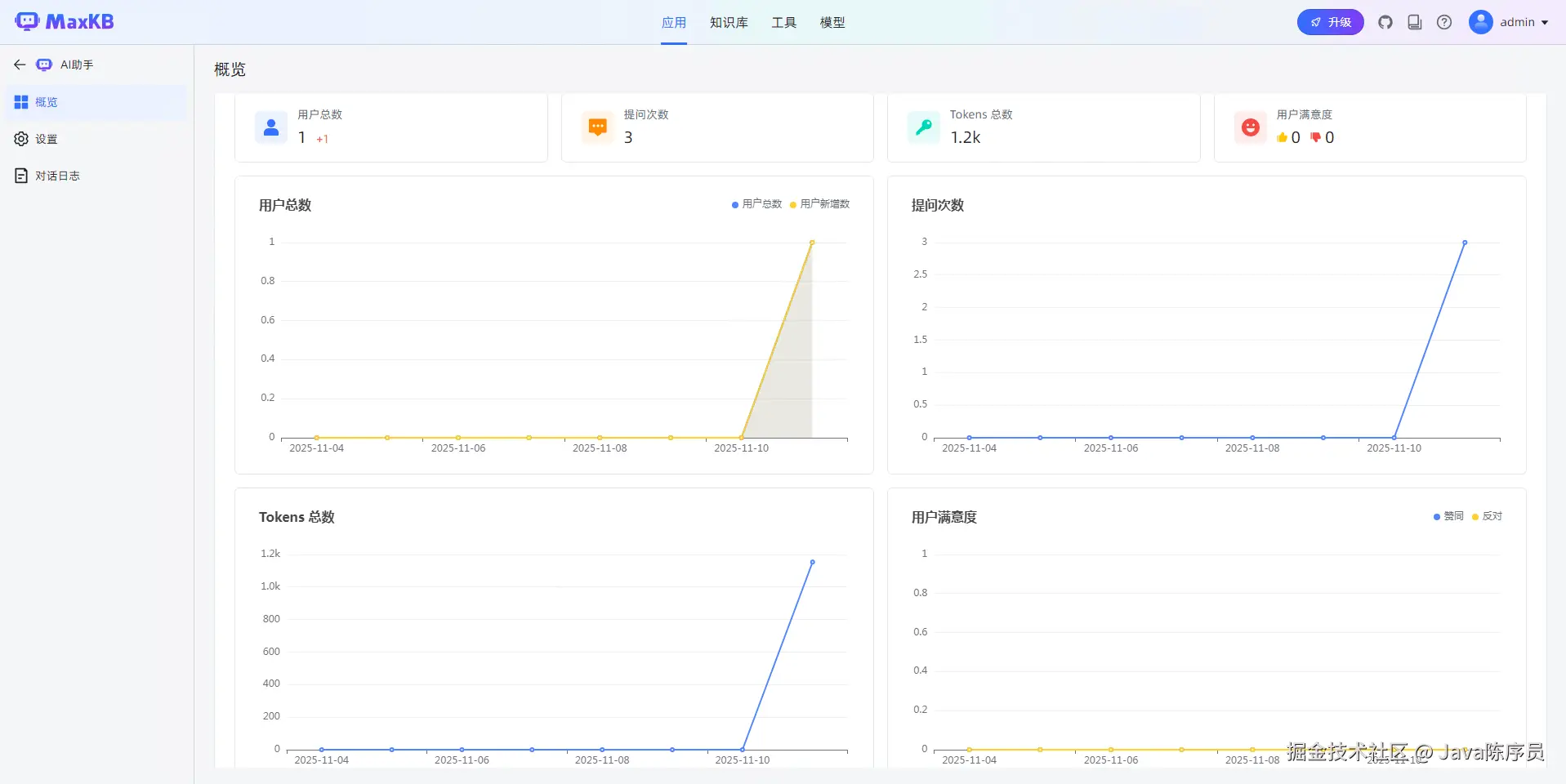Click the admin avatar icon
The width and height of the screenshot is (1566, 784).
click(x=1481, y=22)
